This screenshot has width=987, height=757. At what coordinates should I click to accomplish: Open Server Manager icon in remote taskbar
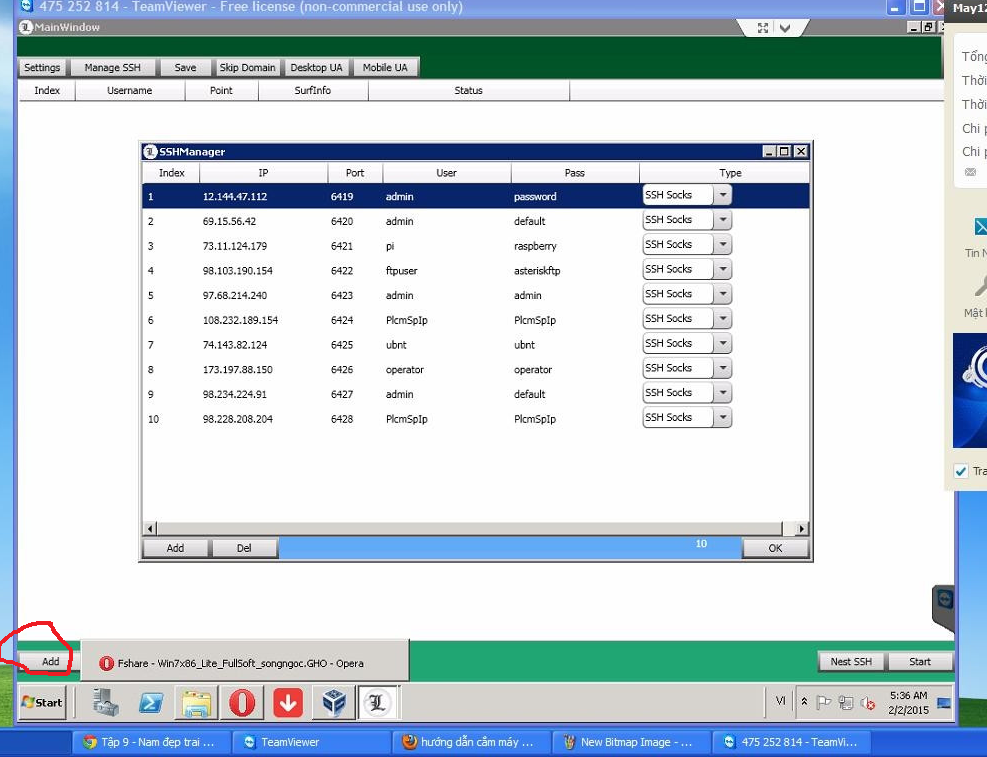106,703
